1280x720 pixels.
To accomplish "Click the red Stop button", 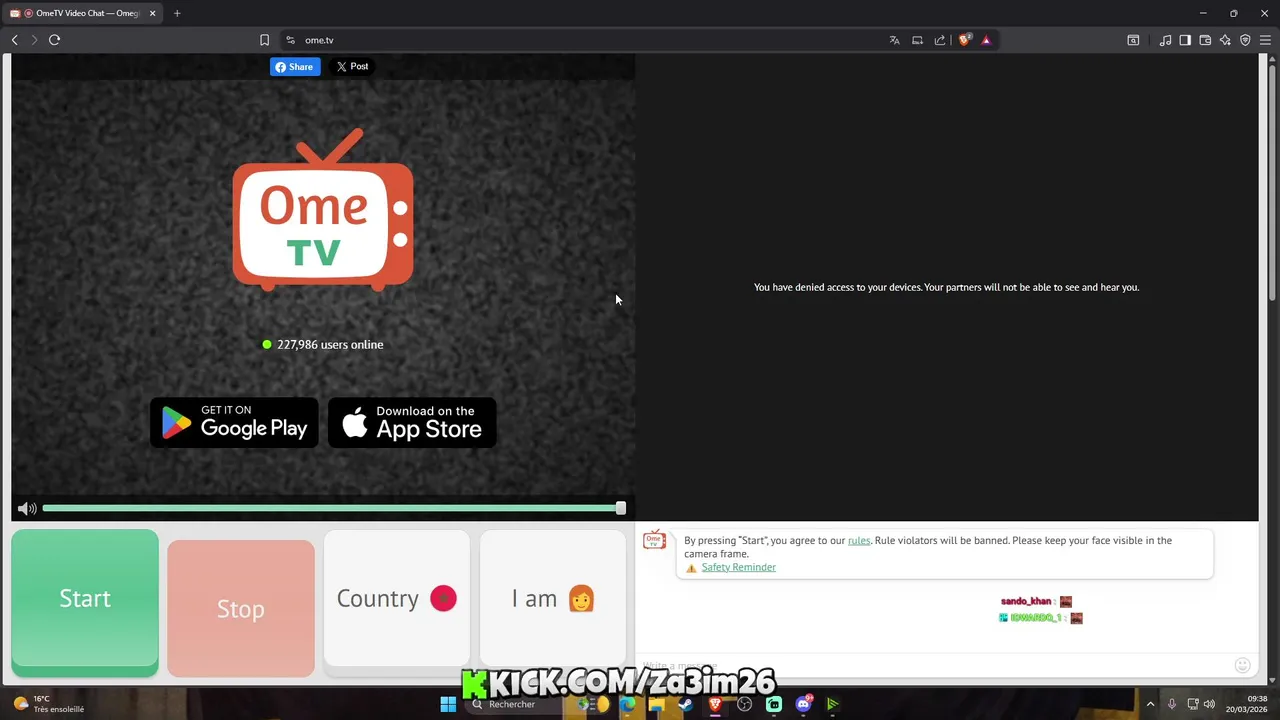I will coord(241,608).
